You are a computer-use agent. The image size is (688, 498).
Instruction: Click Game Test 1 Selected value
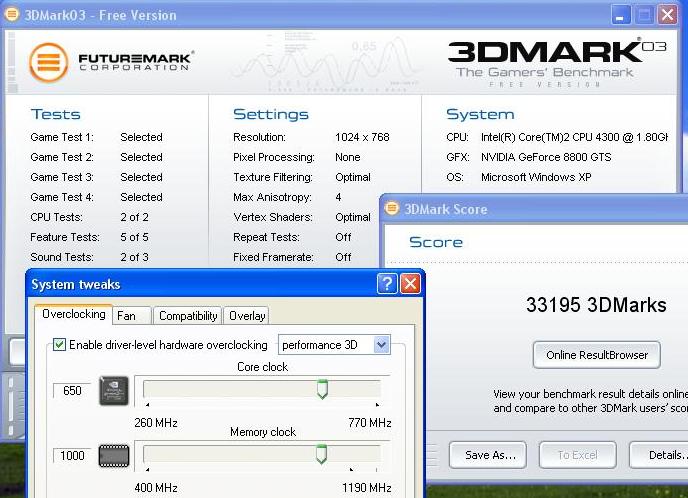(x=141, y=137)
